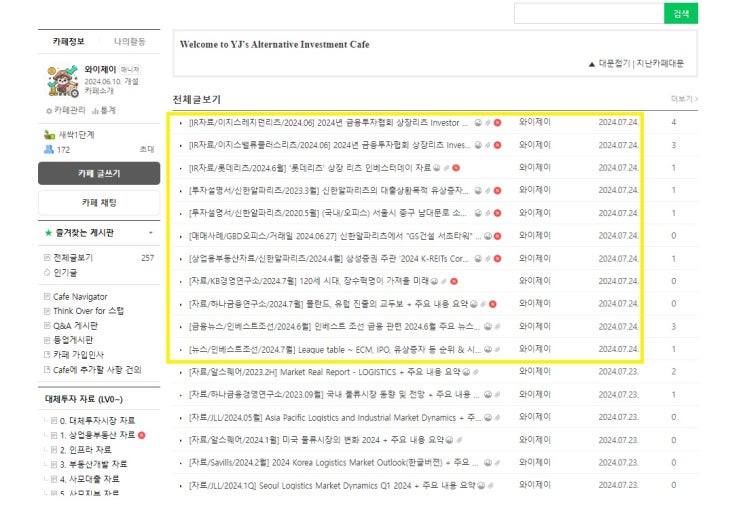Open the 지난카페대문 link
The width and height of the screenshot is (743, 526).
660,63
